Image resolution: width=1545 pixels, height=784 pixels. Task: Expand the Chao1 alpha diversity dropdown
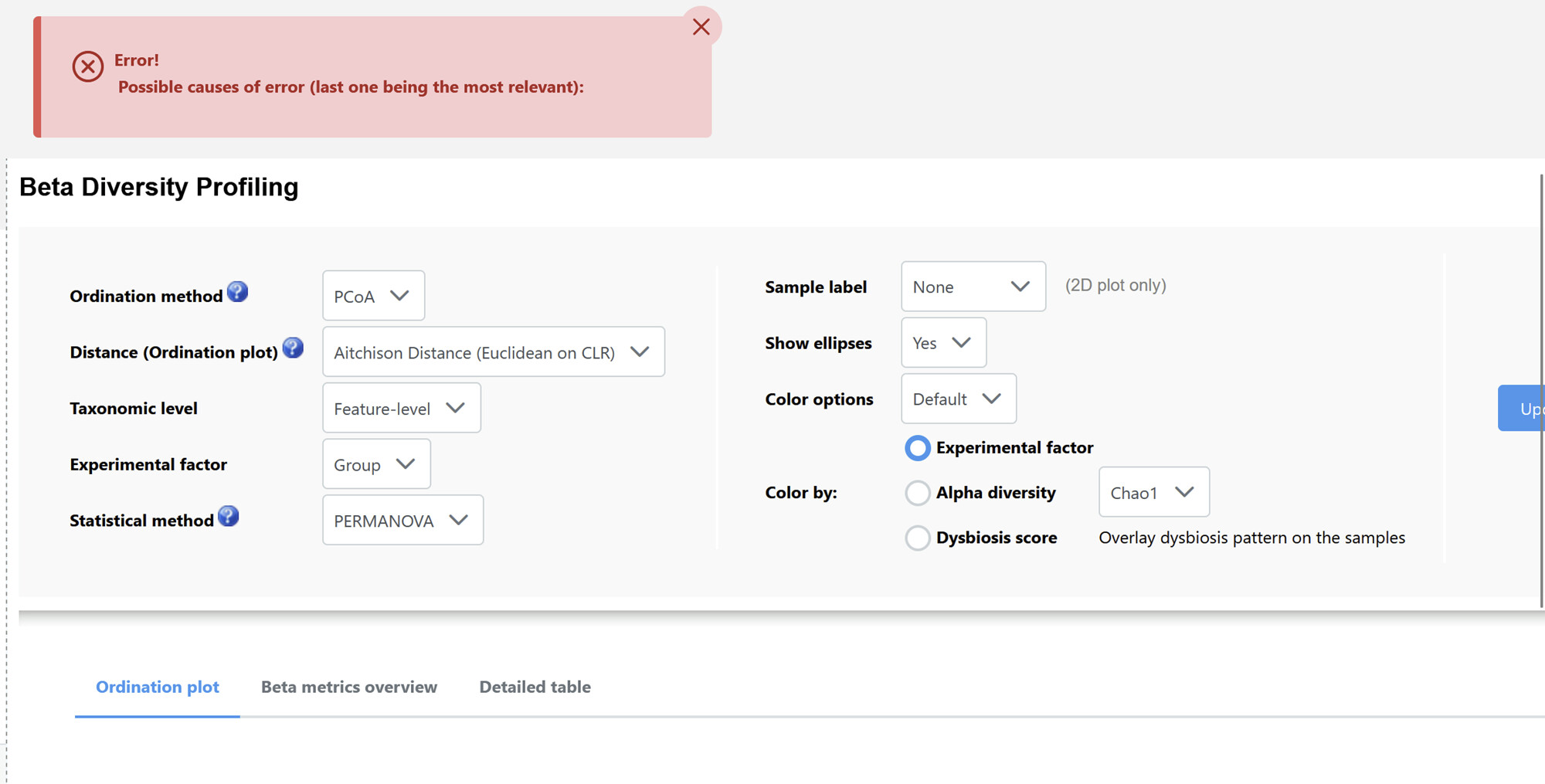[1154, 492]
